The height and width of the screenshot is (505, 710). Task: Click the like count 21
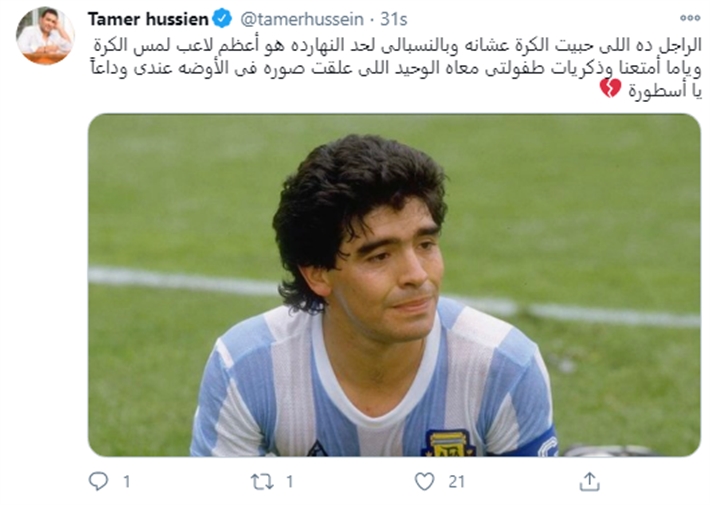tap(456, 482)
